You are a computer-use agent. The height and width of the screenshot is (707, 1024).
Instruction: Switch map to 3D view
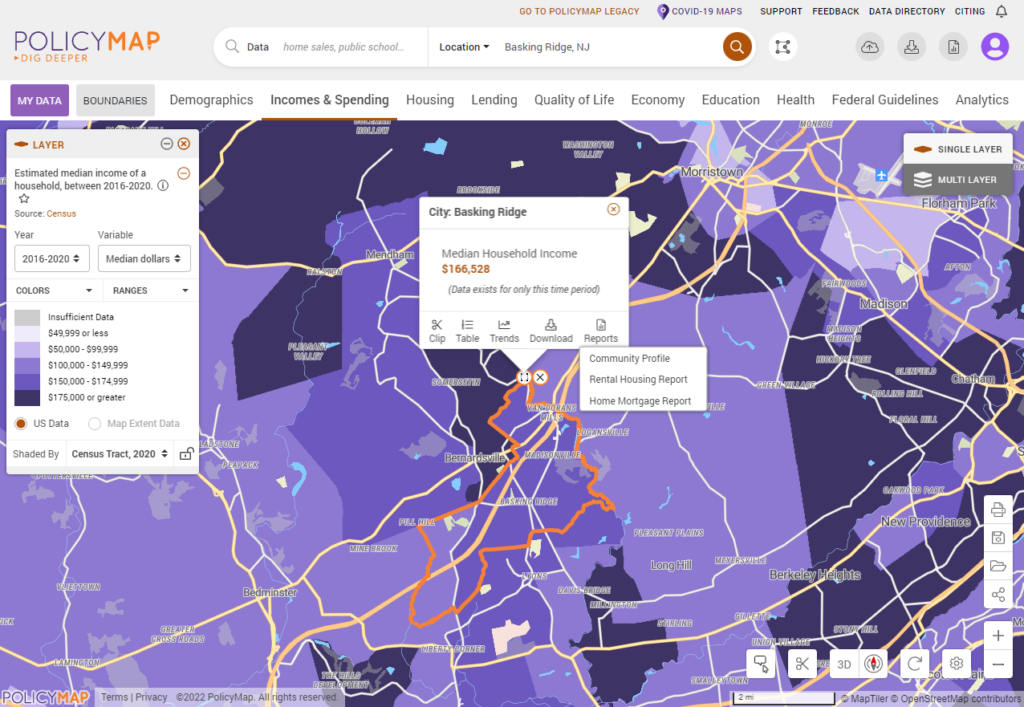pyautogui.click(x=844, y=664)
